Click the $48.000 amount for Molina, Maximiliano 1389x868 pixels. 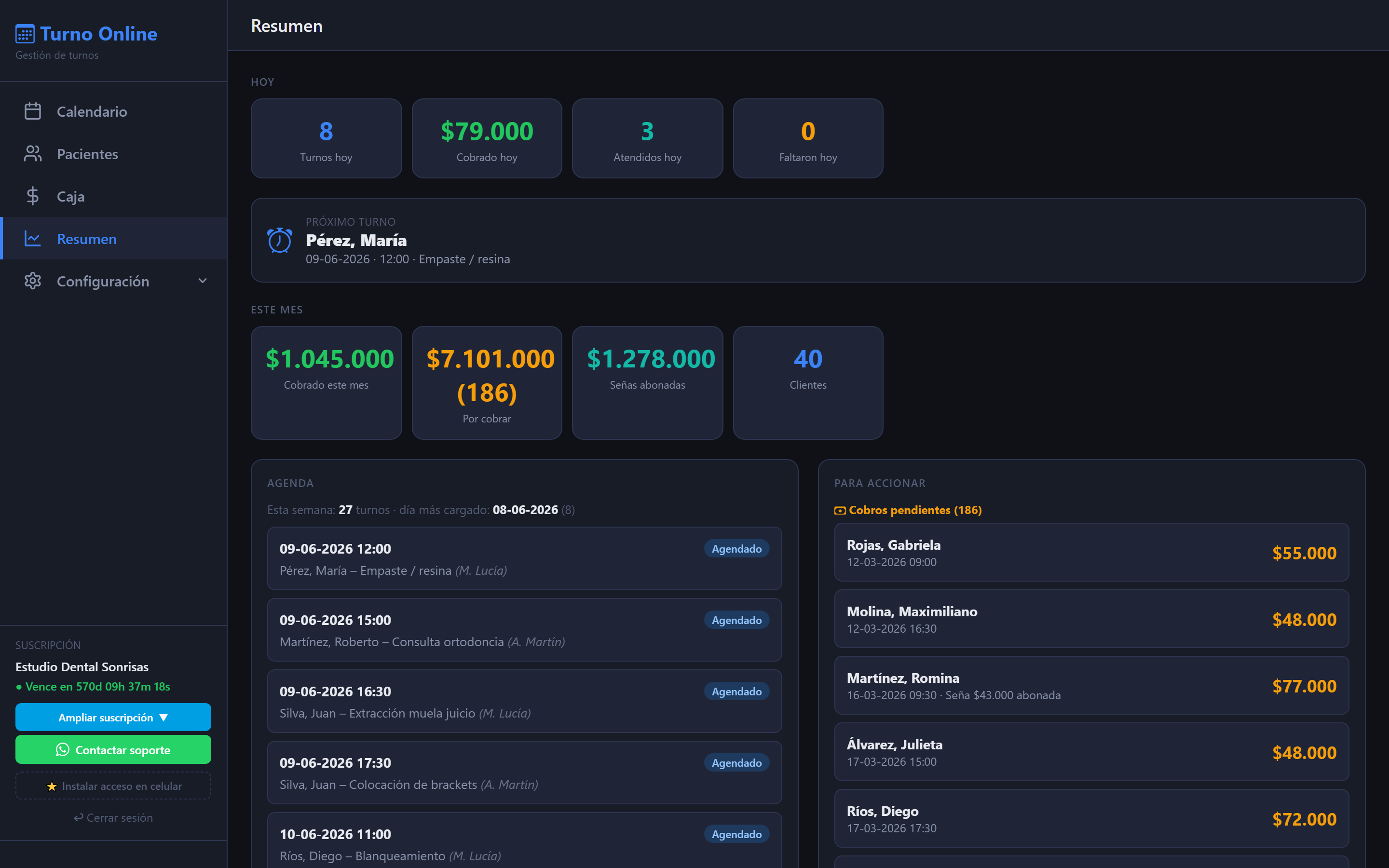(1304, 620)
